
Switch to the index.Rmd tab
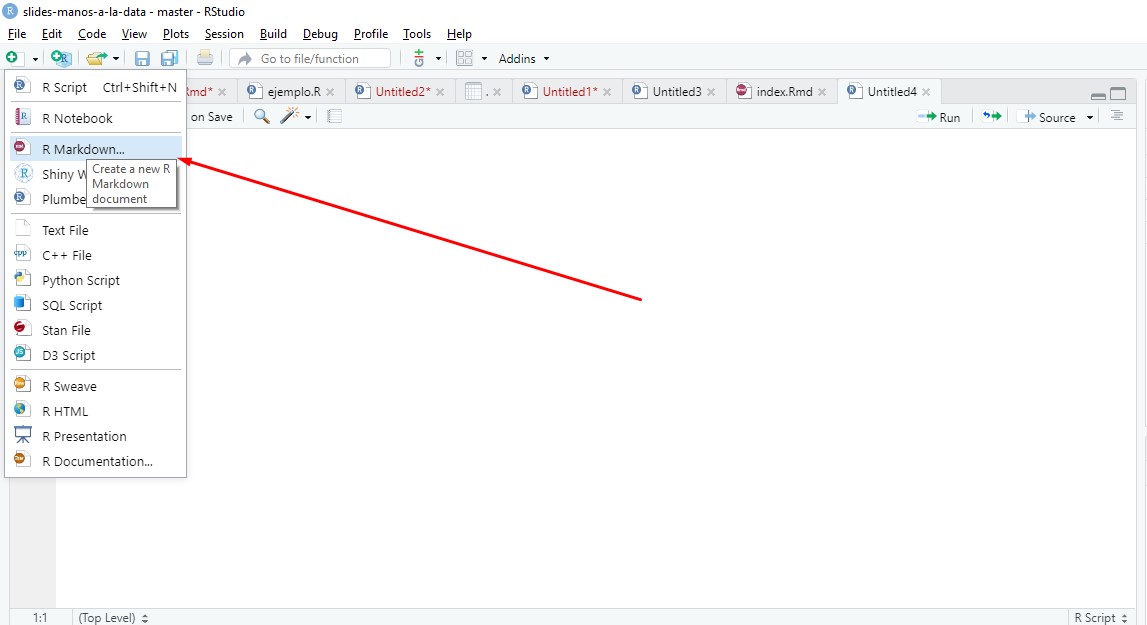click(783, 92)
